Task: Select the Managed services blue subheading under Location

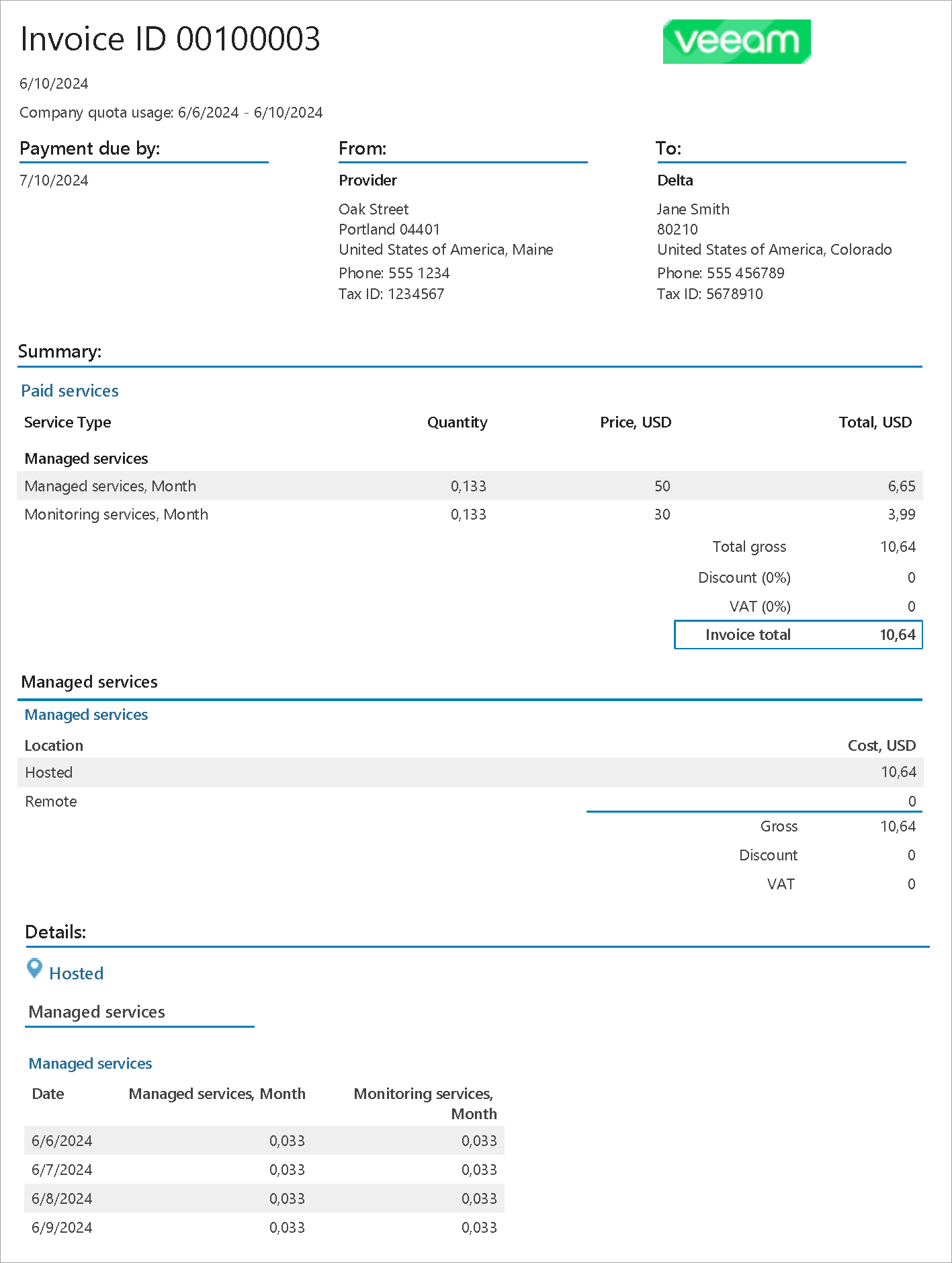Action: tap(86, 715)
